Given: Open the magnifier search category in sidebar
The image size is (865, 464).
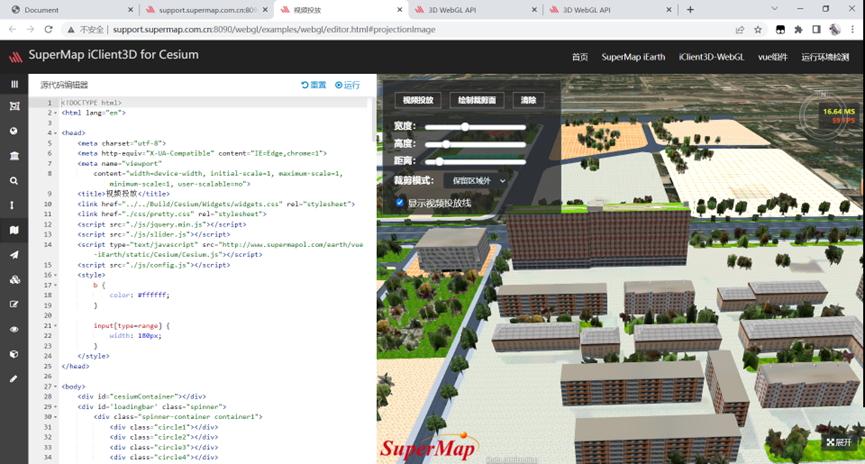Looking at the screenshot, I should click(x=14, y=180).
